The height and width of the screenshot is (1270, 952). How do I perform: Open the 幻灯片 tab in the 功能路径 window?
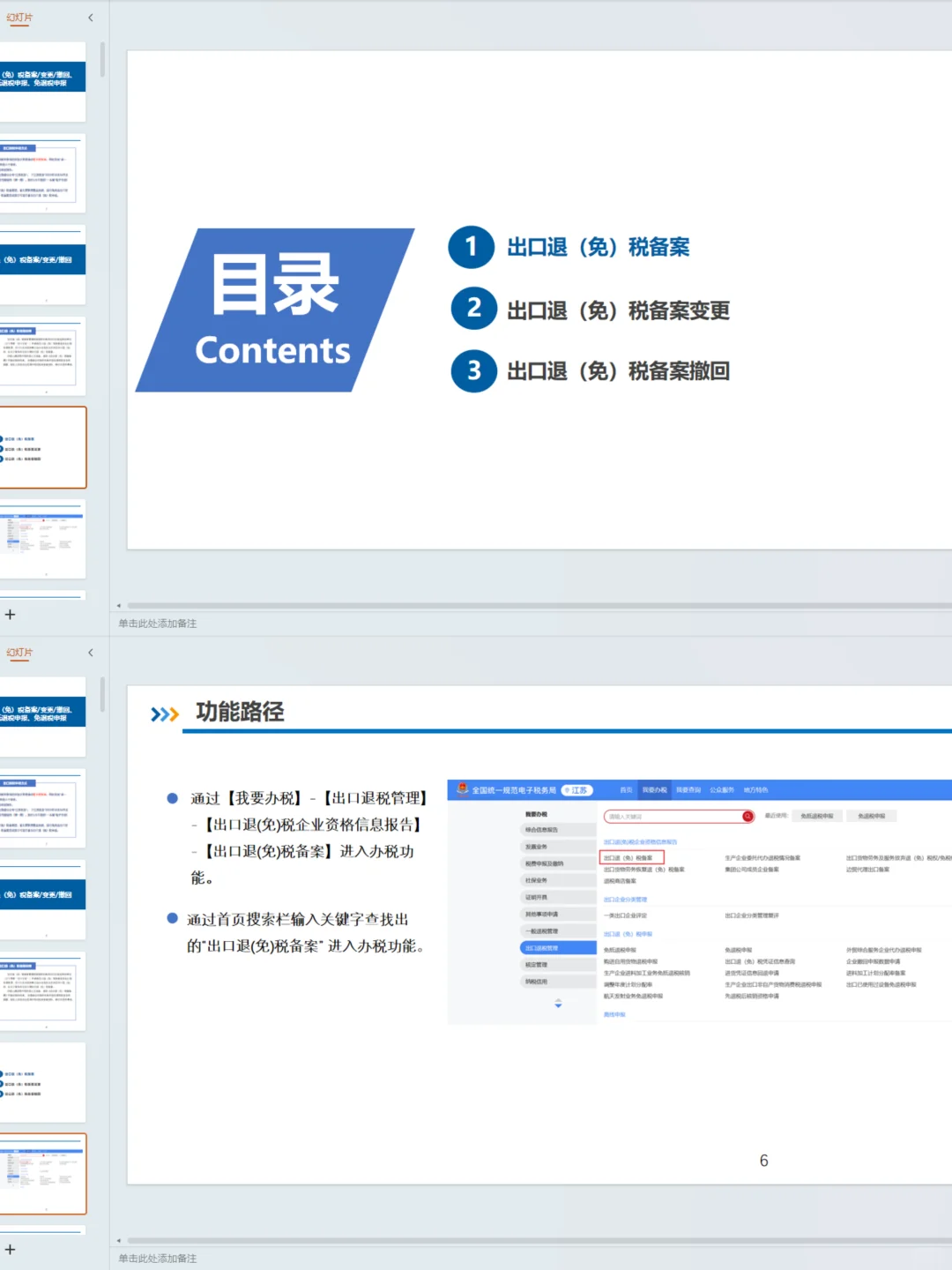(19, 653)
